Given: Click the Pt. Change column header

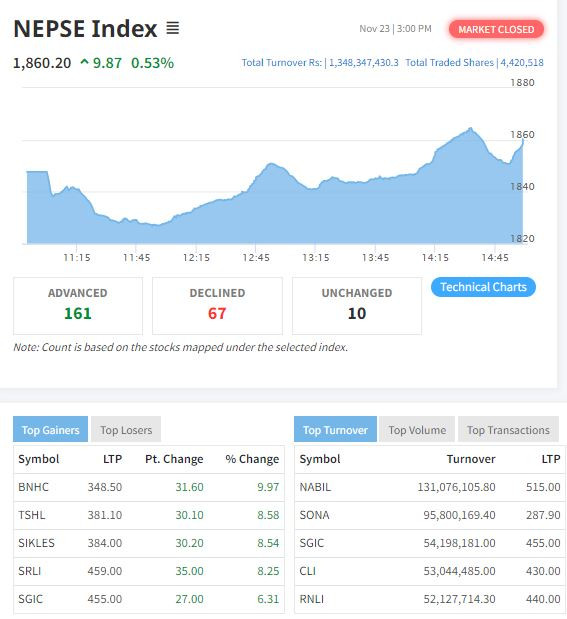Looking at the screenshot, I should (x=174, y=459).
